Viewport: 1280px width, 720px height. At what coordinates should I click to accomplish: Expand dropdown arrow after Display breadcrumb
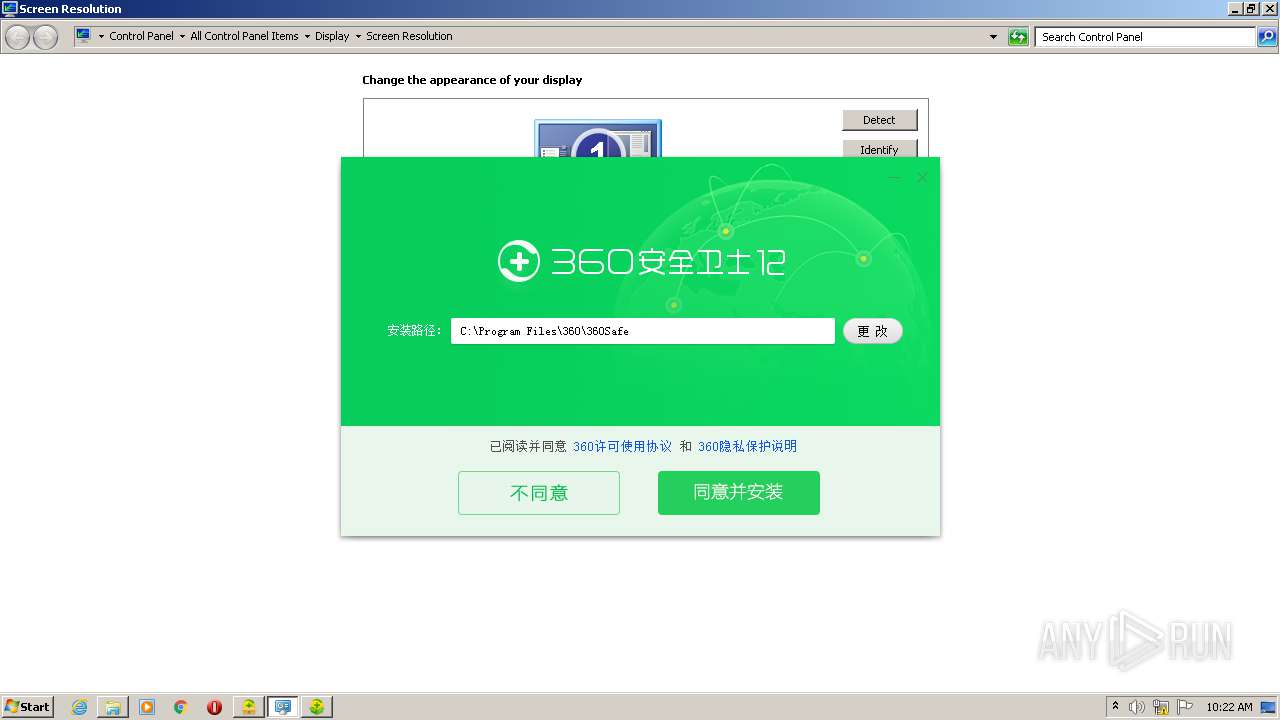(358, 36)
